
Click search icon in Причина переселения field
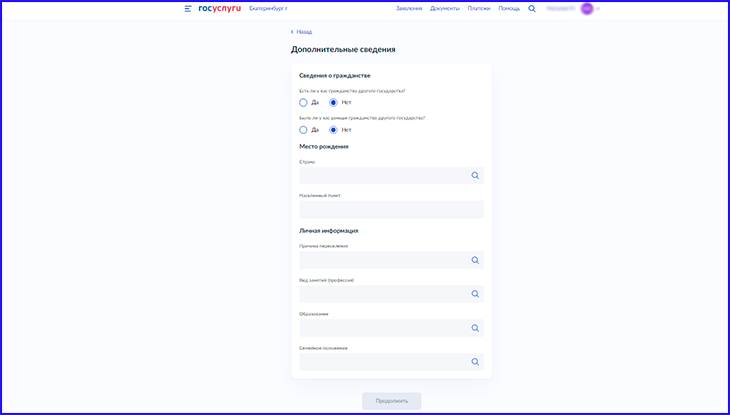475,260
